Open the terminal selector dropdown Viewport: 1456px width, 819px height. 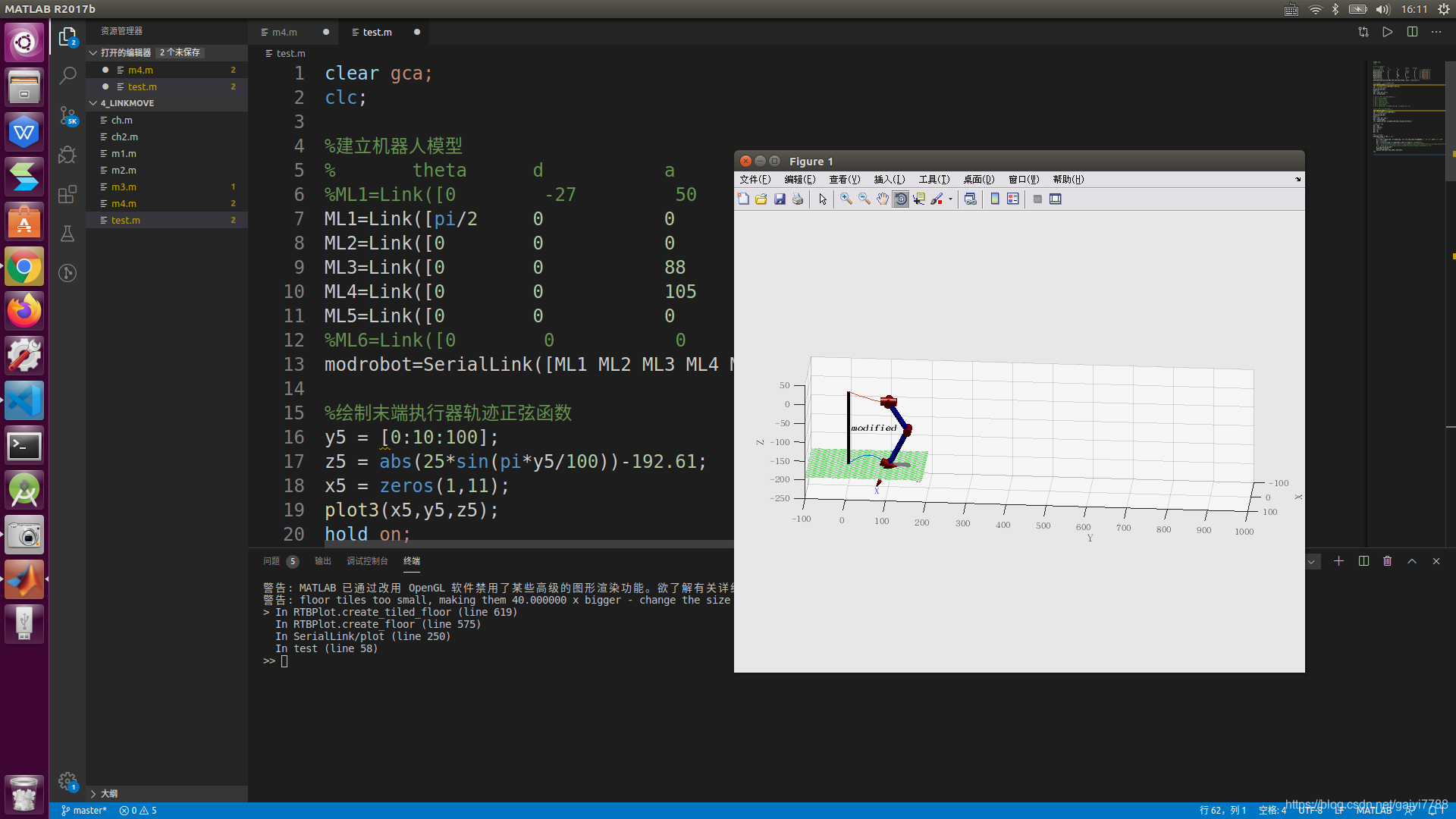pyautogui.click(x=1312, y=562)
